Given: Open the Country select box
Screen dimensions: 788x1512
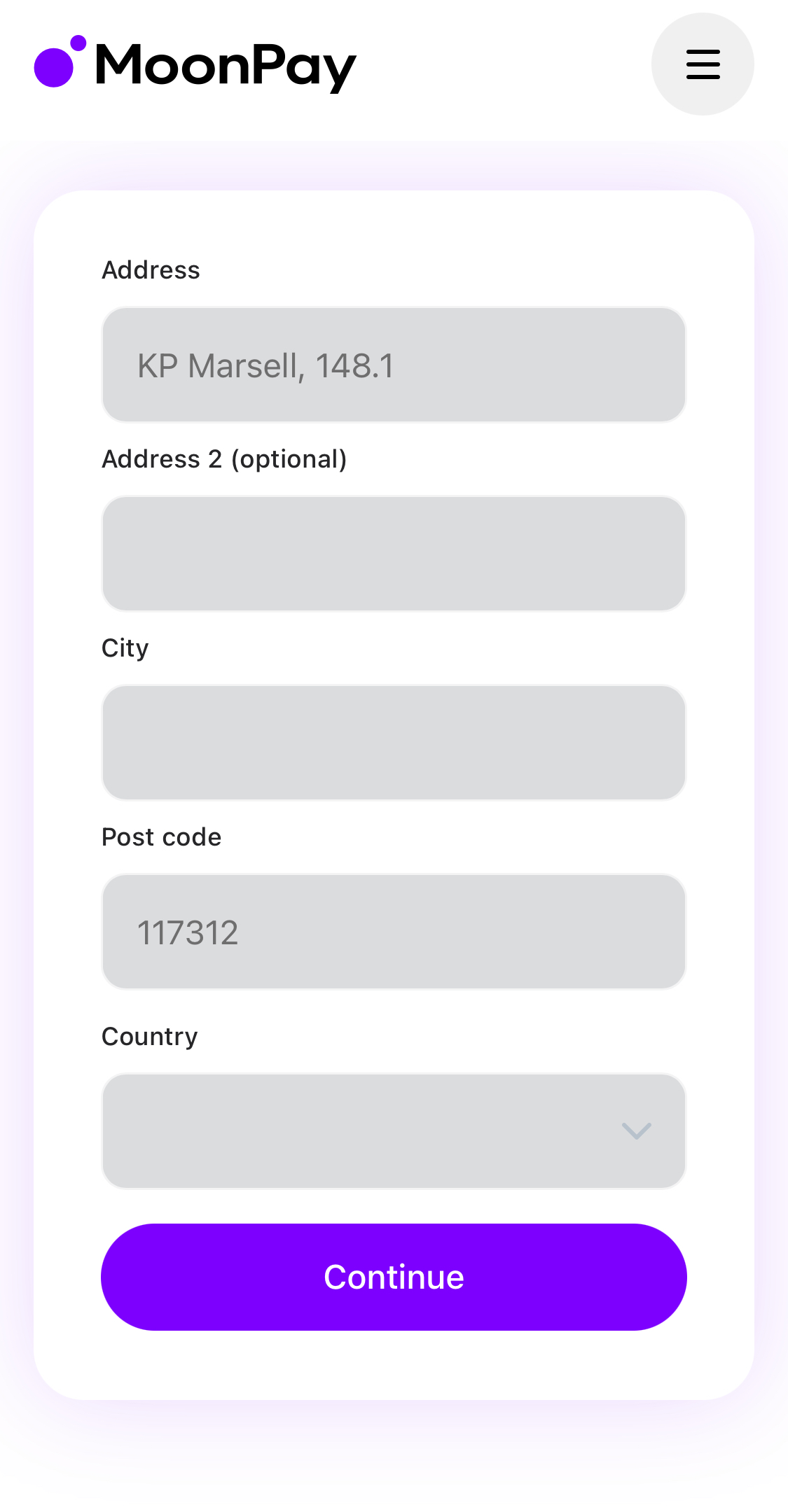Looking at the screenshot, I should click(364, 1130).
